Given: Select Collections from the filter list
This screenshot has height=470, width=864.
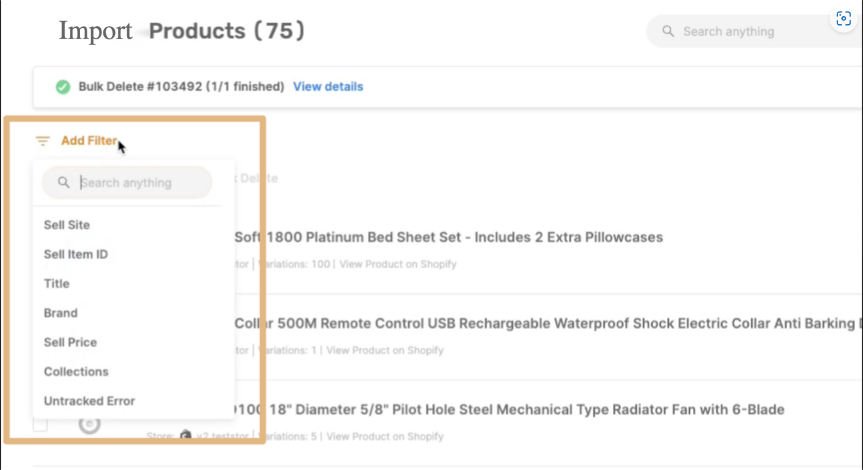Looking at the screenshot, I should tap(76, 372).
